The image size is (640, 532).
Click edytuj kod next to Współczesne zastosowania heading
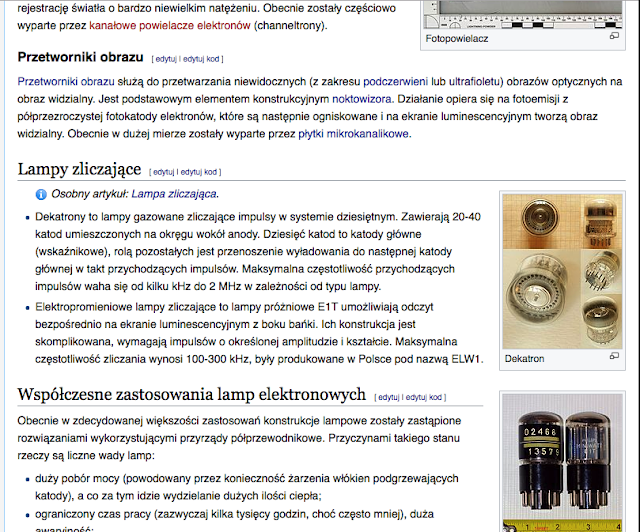coord(424,397)
